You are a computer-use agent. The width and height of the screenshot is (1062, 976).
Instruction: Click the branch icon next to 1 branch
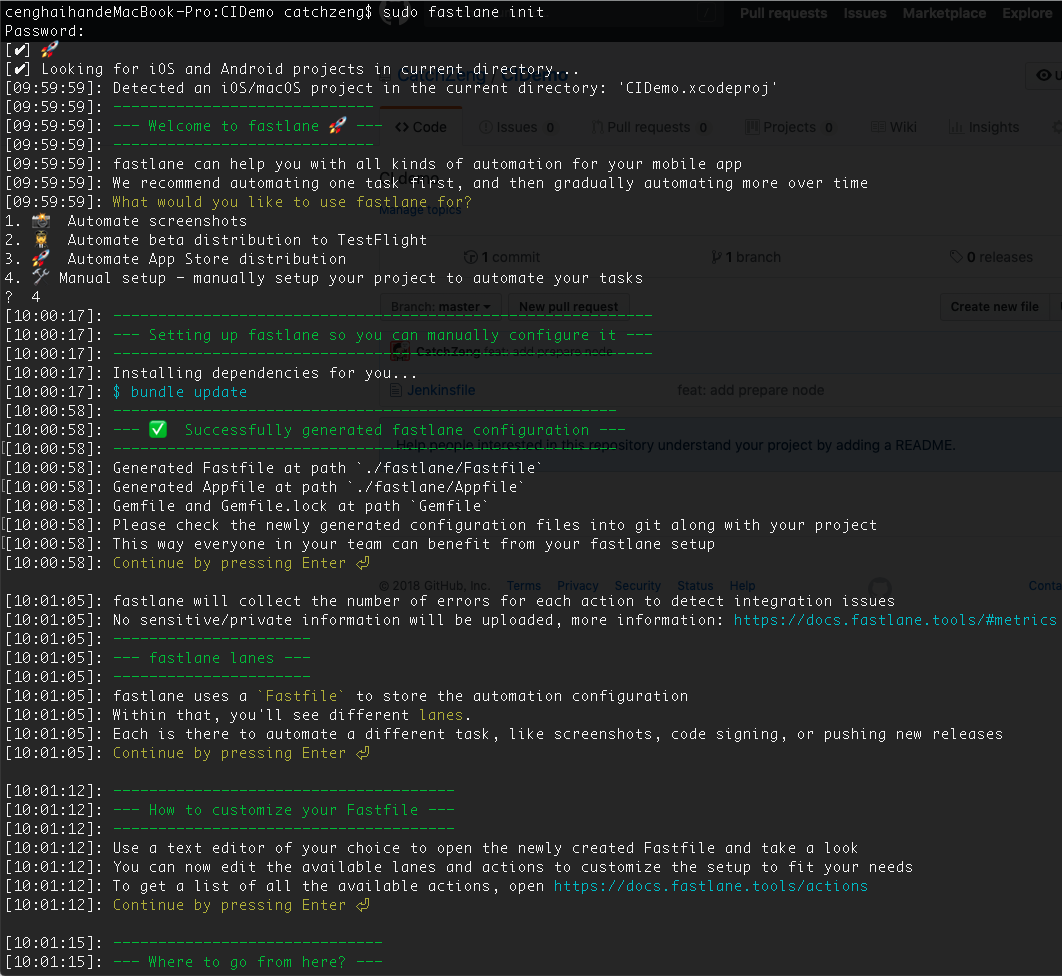716,257
